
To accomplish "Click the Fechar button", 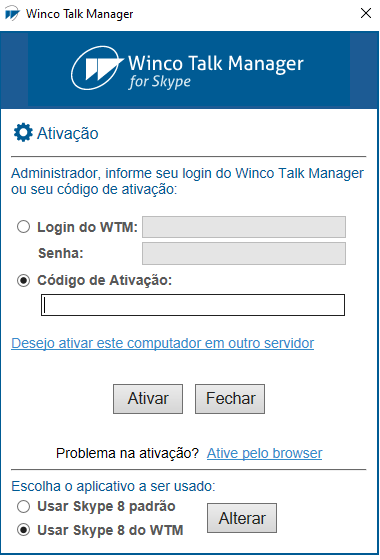I will point(230,399).
